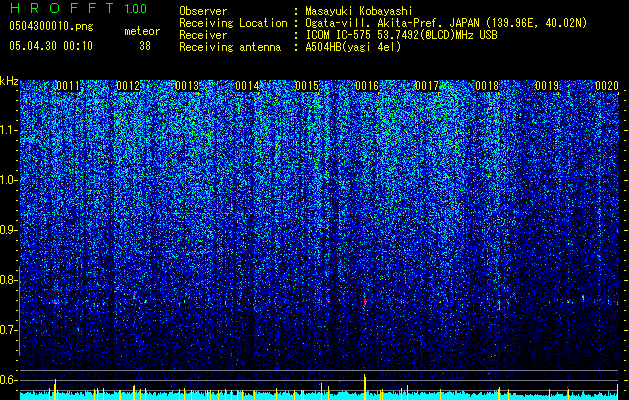Click the Receiving Location label
This screenshot has width=629, height=400.
pos(233,23)
